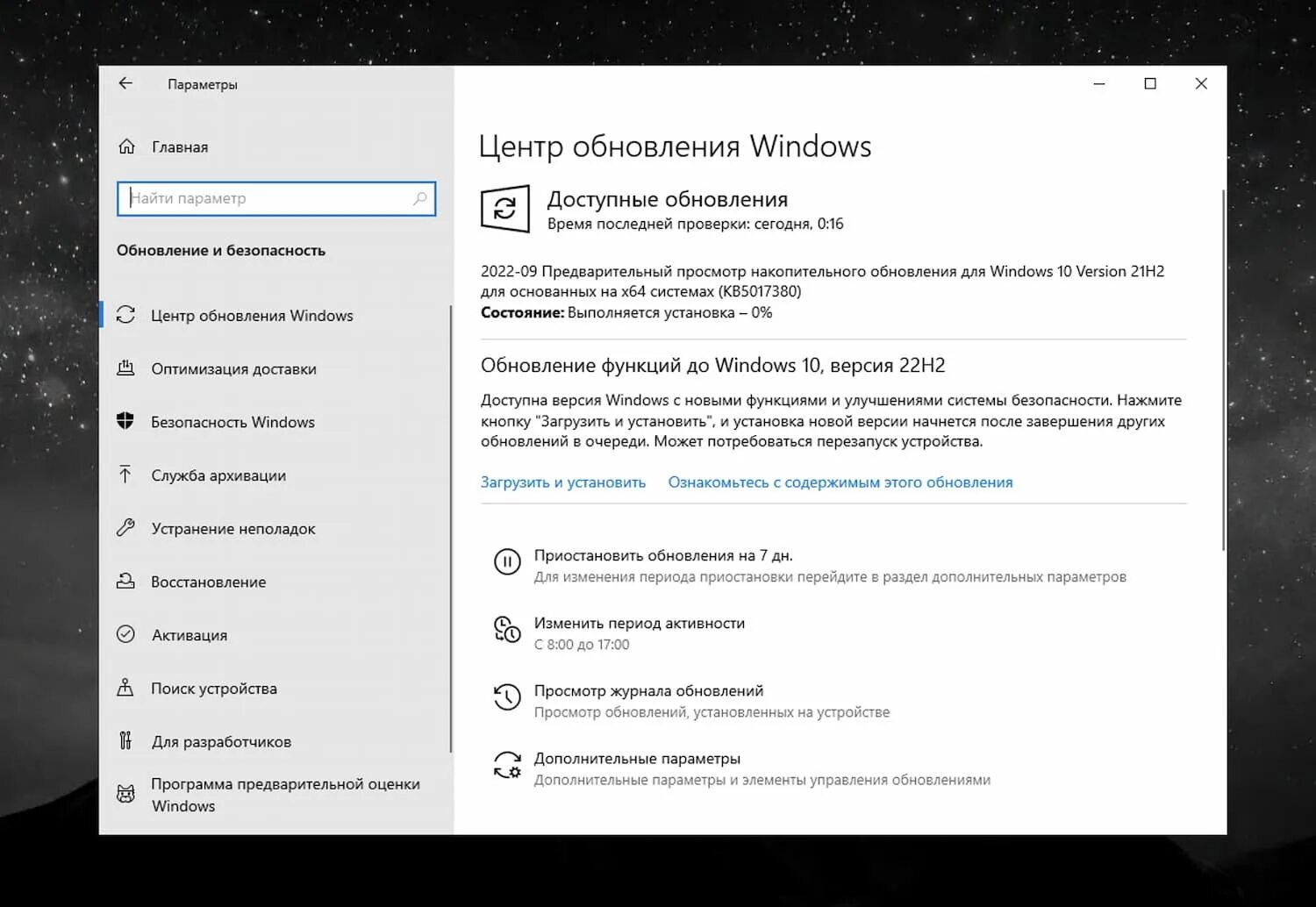This screenshot has height=907, width=1316.
Task: Open the Главная home icon
Action: (126, 146)
